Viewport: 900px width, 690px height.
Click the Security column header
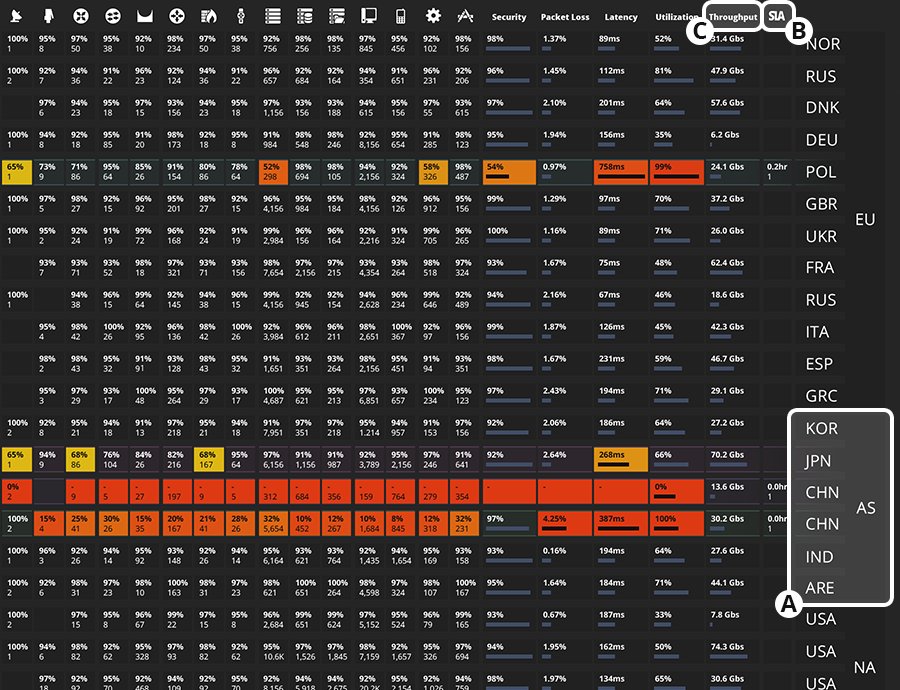(x=509, y=17)
